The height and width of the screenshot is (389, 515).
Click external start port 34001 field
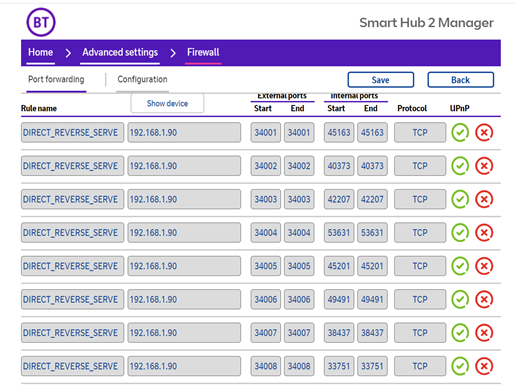(x=266, y=132)
